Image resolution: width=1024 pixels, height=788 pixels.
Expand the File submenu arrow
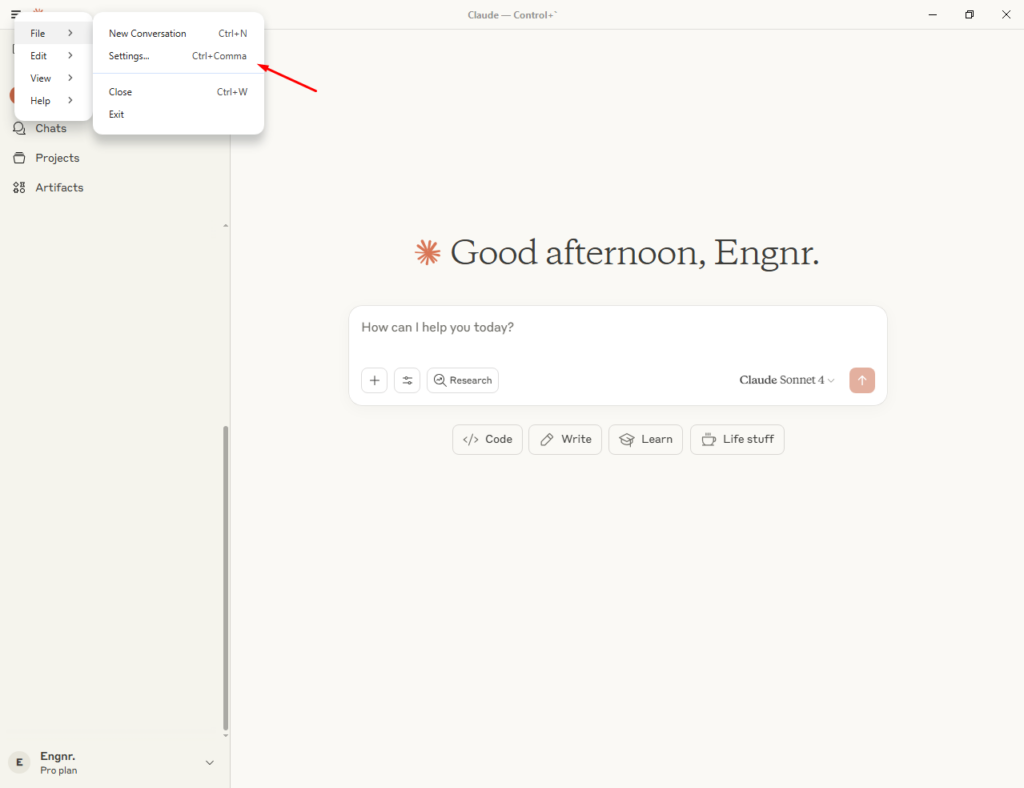70,33
